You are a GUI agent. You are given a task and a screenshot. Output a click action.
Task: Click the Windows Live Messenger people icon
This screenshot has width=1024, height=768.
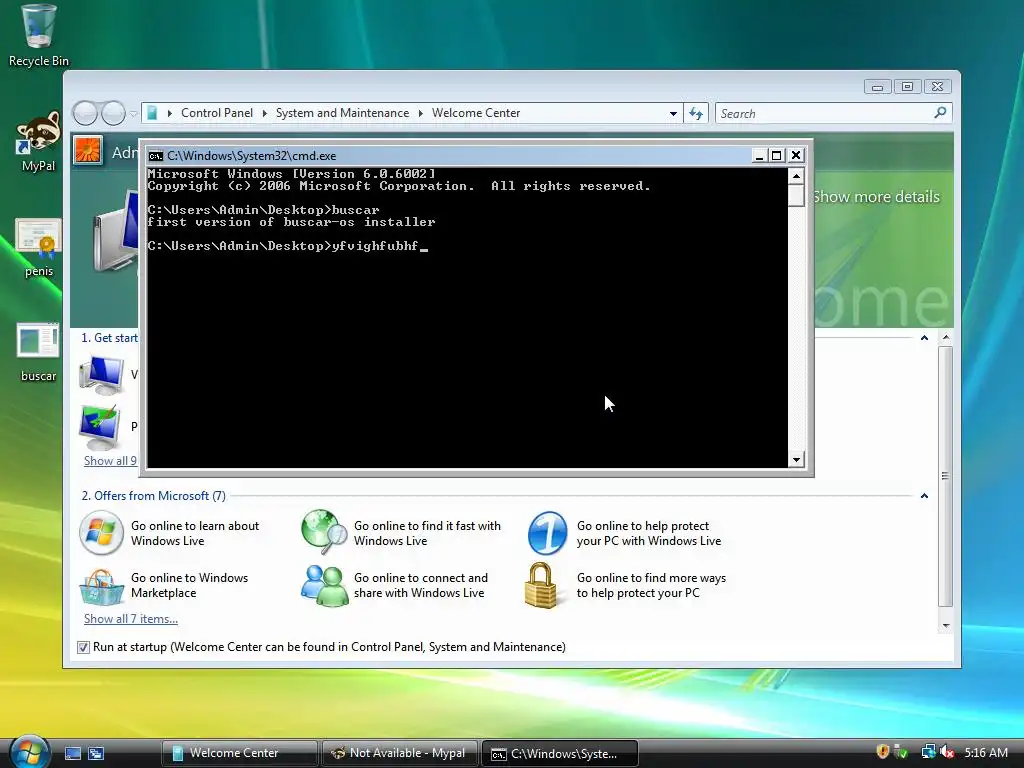(324, 585)
